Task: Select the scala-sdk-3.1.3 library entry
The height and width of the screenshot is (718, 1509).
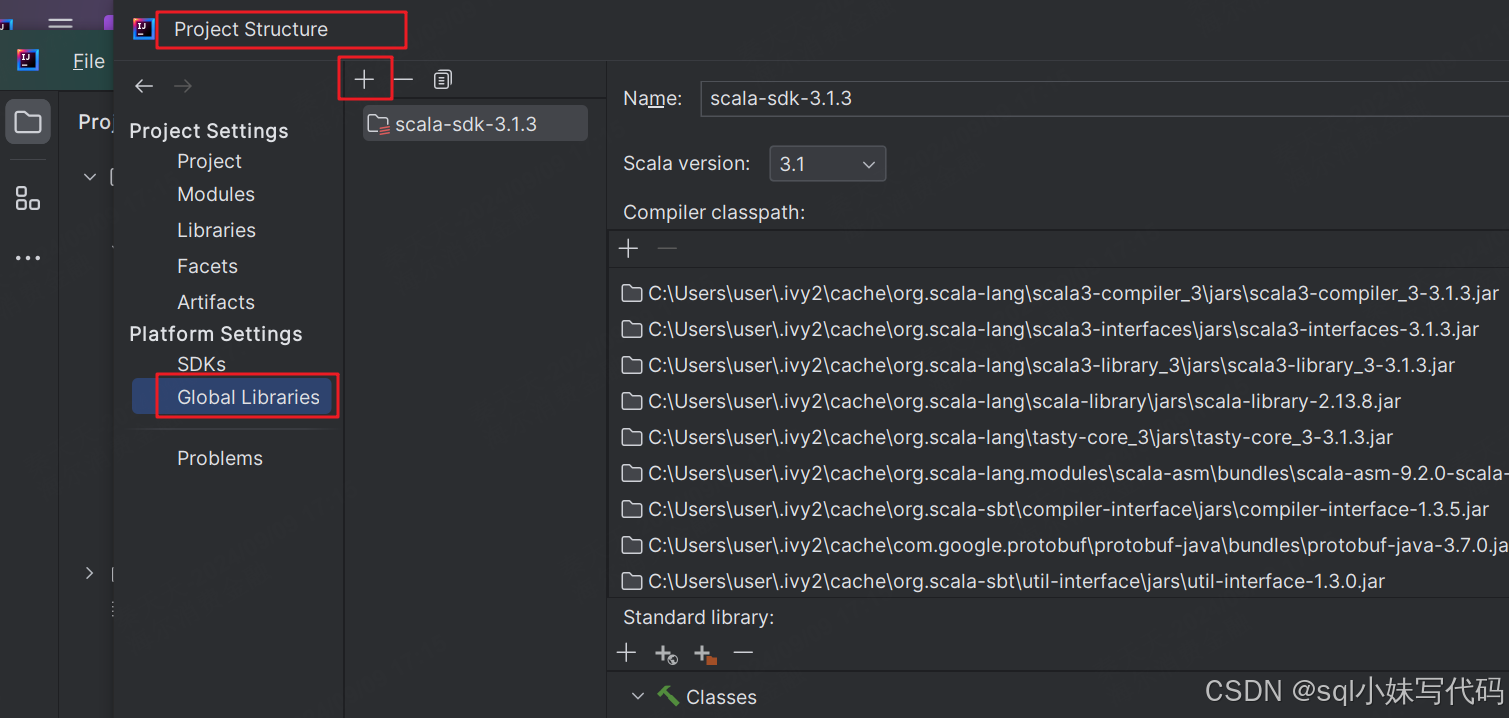Action: click(474, 122)
